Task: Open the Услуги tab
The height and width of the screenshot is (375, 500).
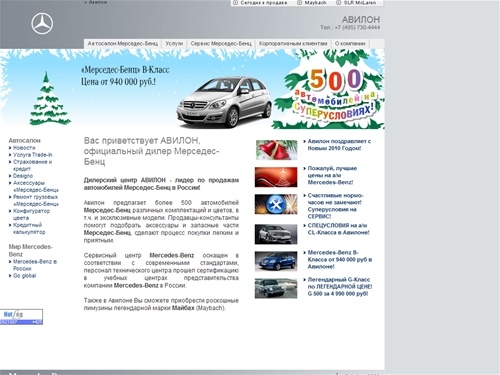Action: (174, 44)
